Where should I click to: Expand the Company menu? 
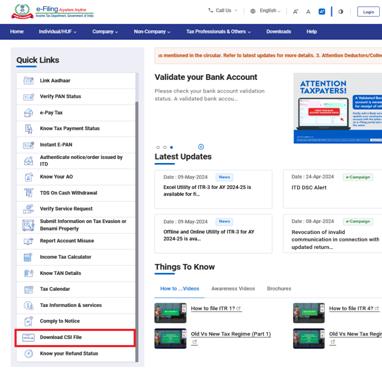[105, 32]
